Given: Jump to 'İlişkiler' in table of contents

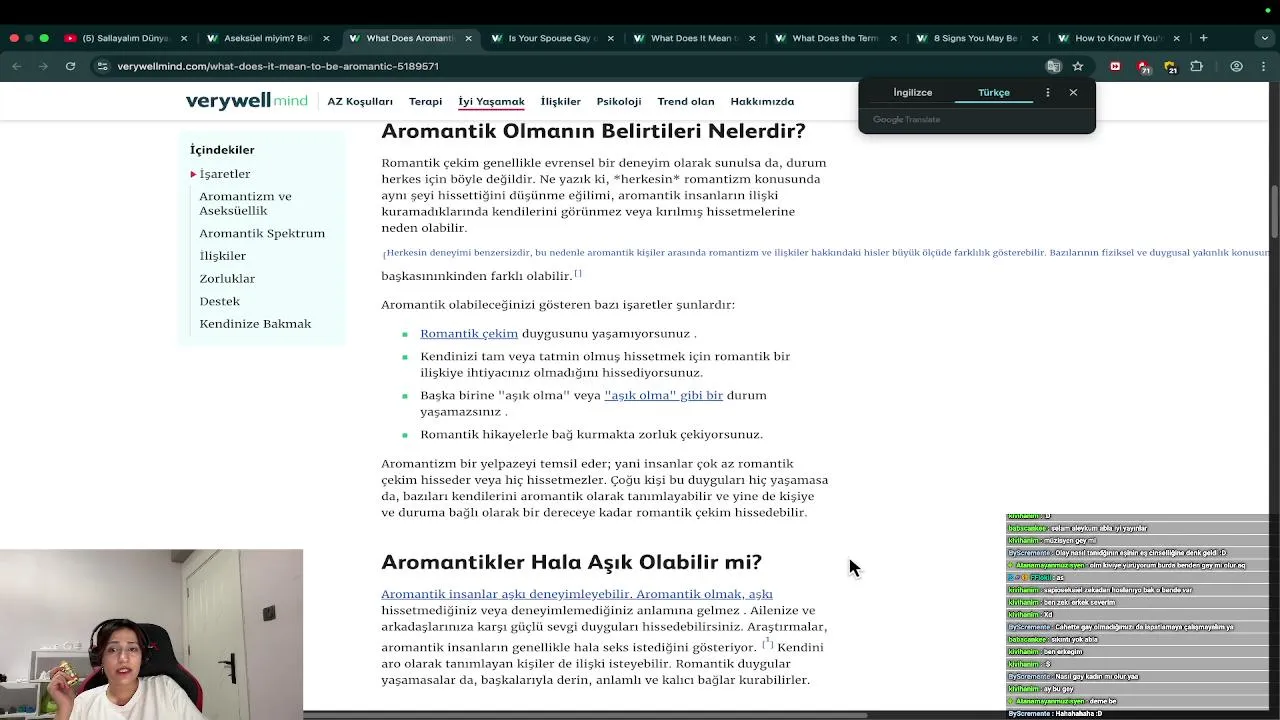Looking at the screenshot, I should pos(222,256).
